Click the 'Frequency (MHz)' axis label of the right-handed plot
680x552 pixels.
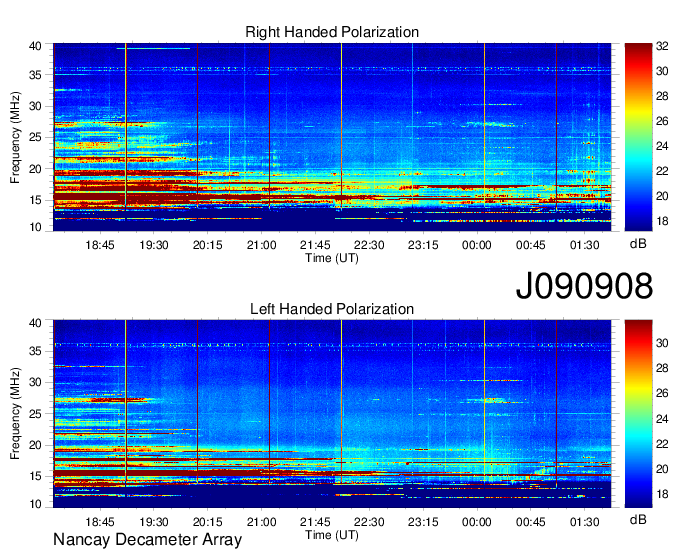pos(15,137)
